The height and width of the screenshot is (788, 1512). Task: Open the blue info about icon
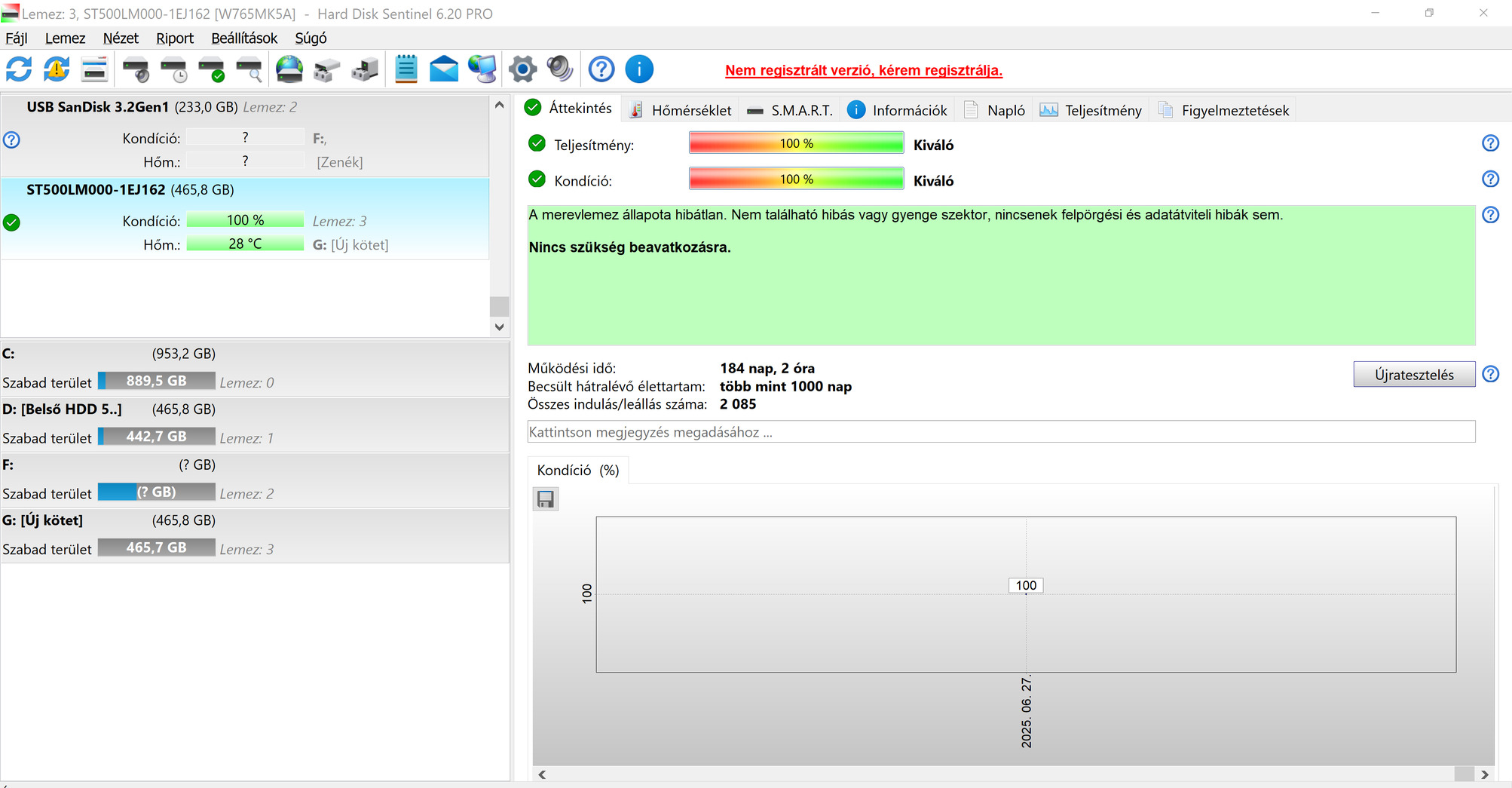click(x=639, y=69)
